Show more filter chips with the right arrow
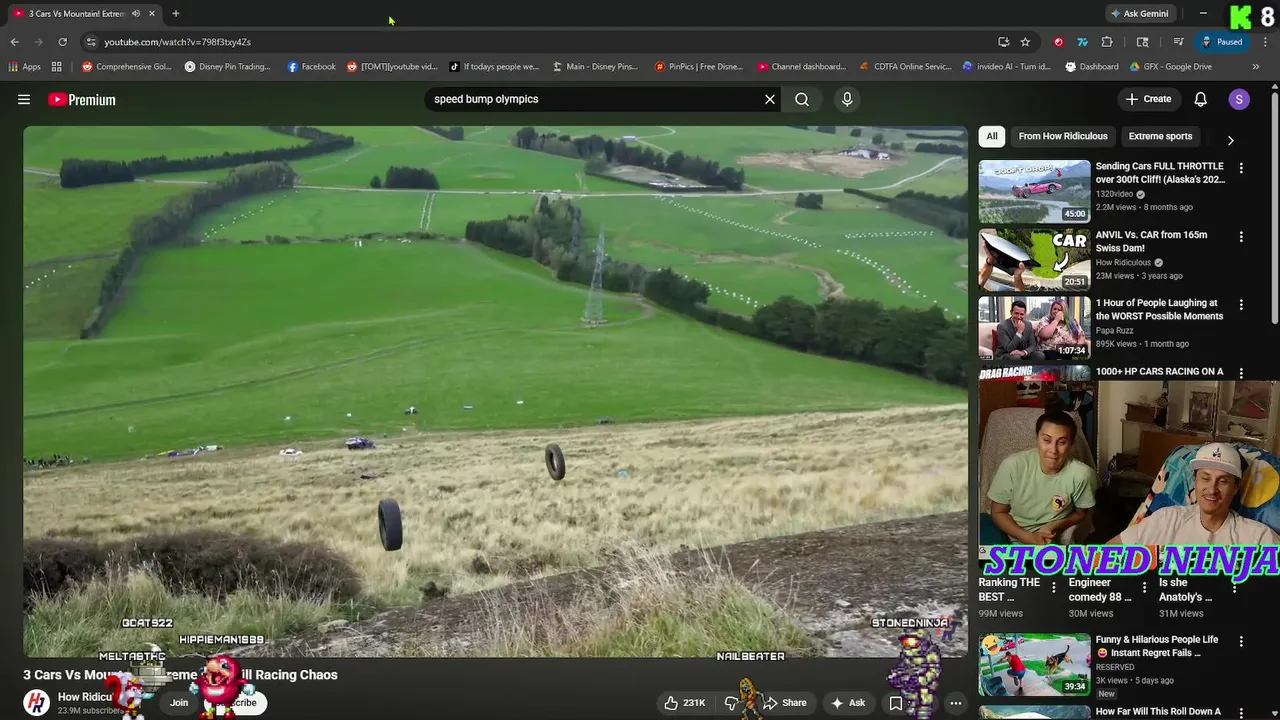The width and height of the screenshot is (1280, 720). tap(1230, 140)
